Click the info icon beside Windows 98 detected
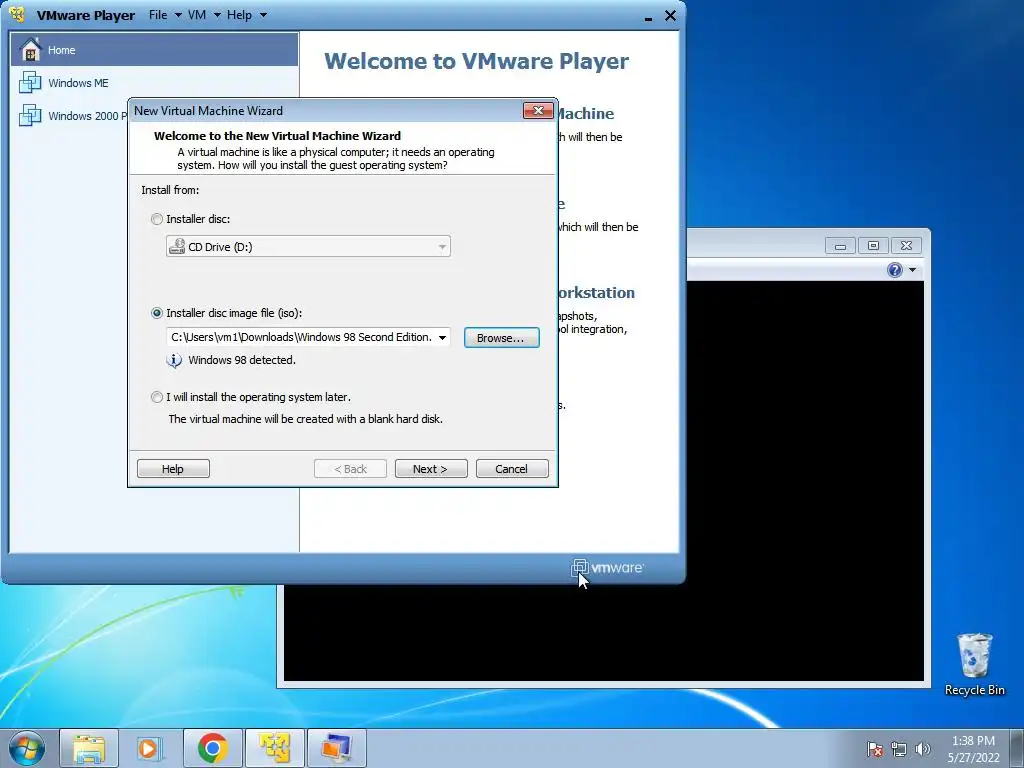 (x=174, y=360)
